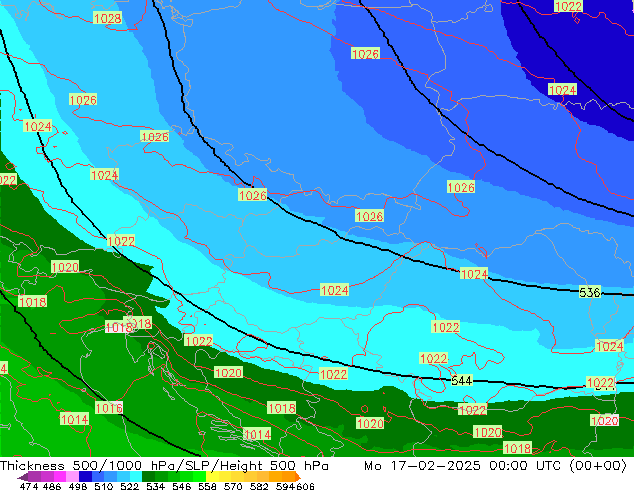The width and height of the screenshot is (634, 490).
Task: Click the 1014 label beside the 1016 label
Action: point(74,419)
